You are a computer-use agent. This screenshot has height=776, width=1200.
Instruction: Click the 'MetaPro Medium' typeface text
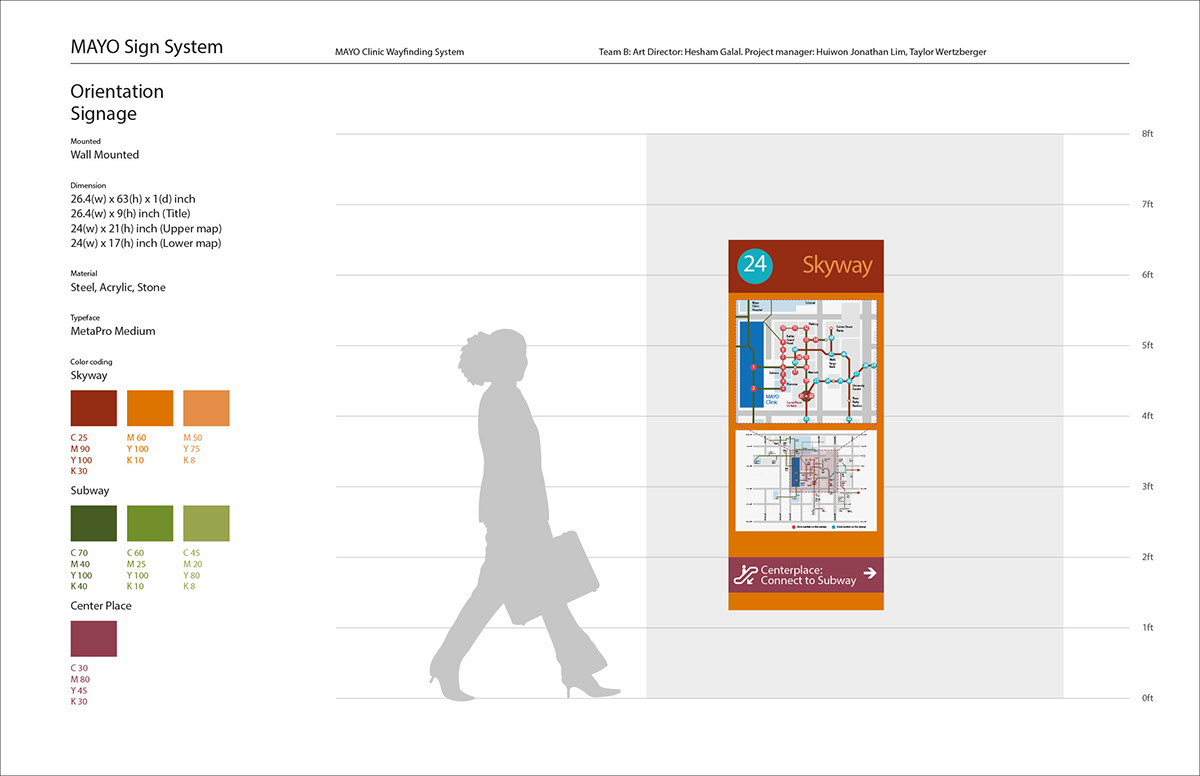(x=113, y=331)
